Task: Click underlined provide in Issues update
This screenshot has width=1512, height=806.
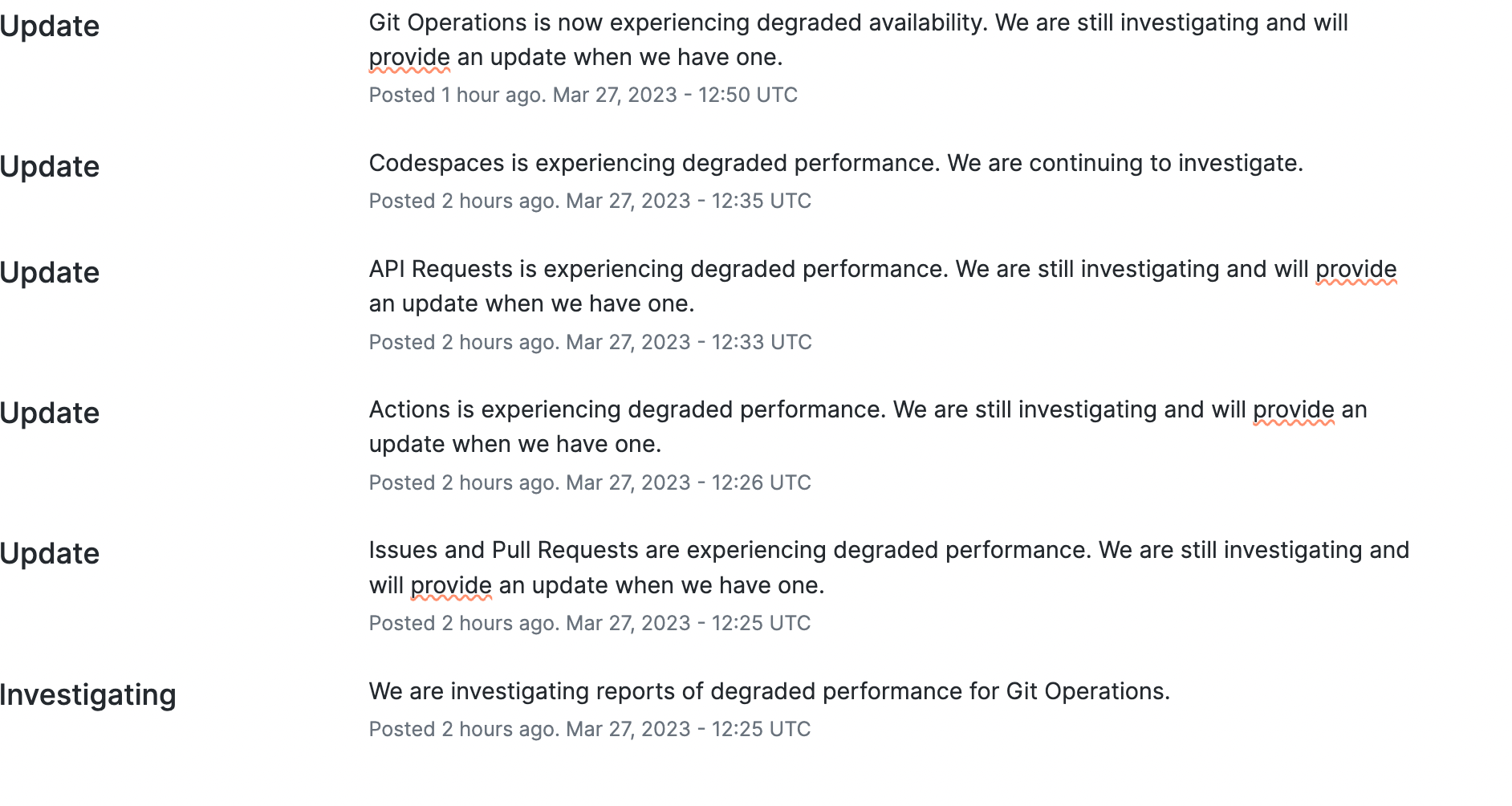Action: pyautogui.click(x=451, y=586)
